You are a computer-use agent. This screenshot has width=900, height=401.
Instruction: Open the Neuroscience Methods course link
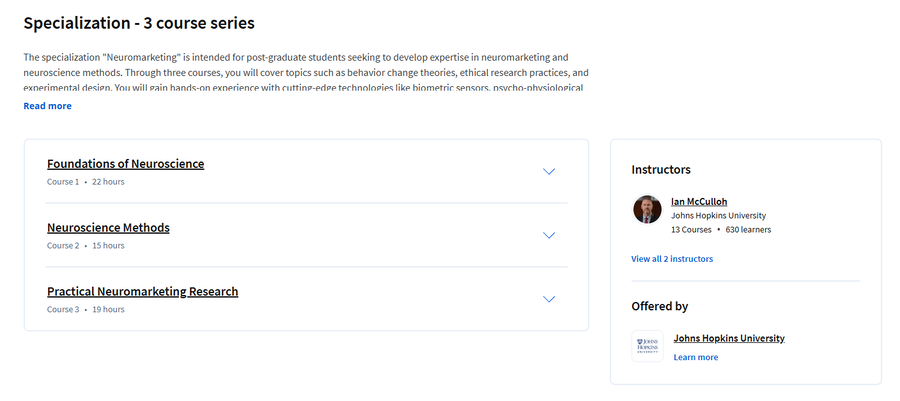click(x=108, y=227)
